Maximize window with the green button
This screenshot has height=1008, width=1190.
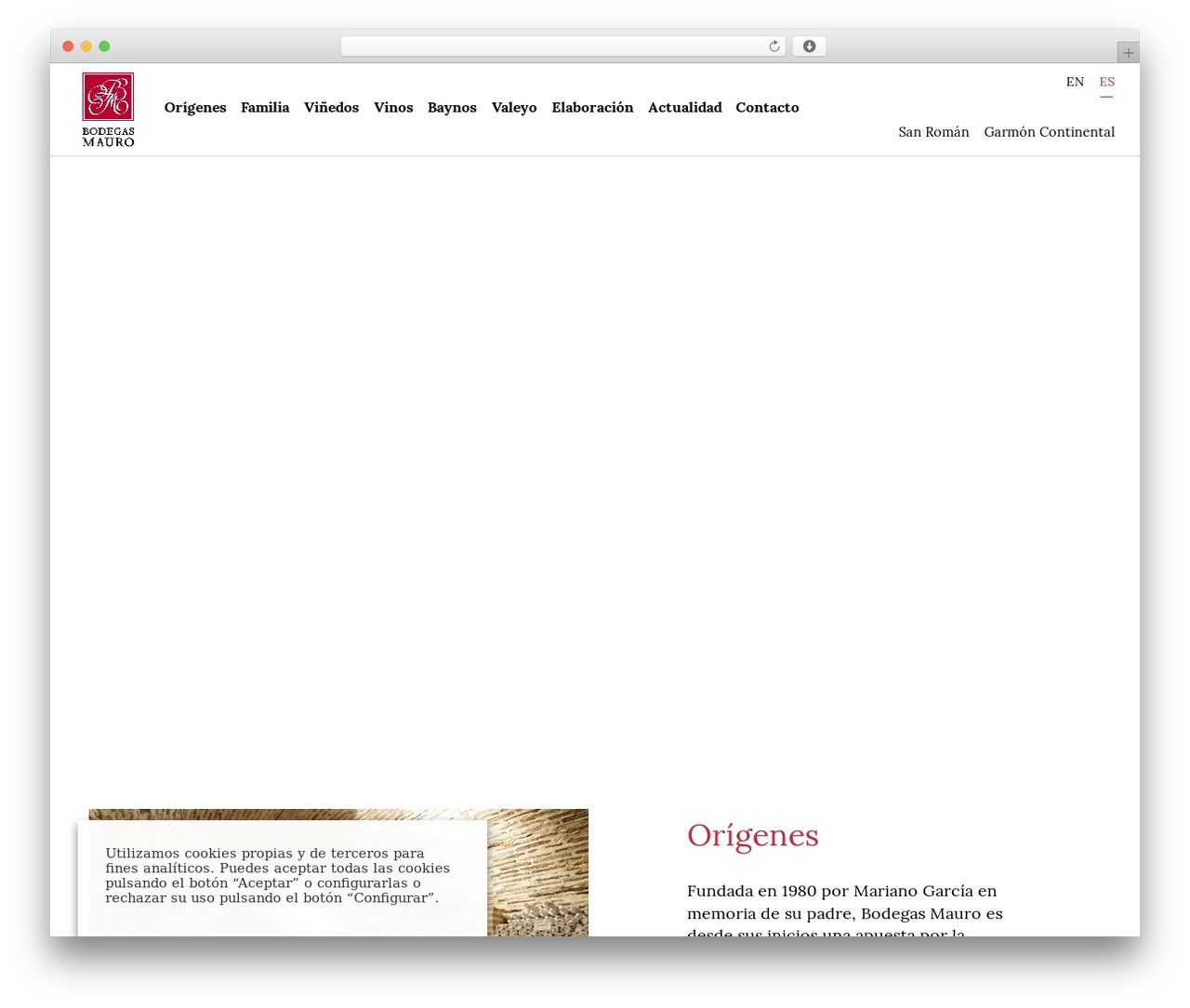click(104, 46)
